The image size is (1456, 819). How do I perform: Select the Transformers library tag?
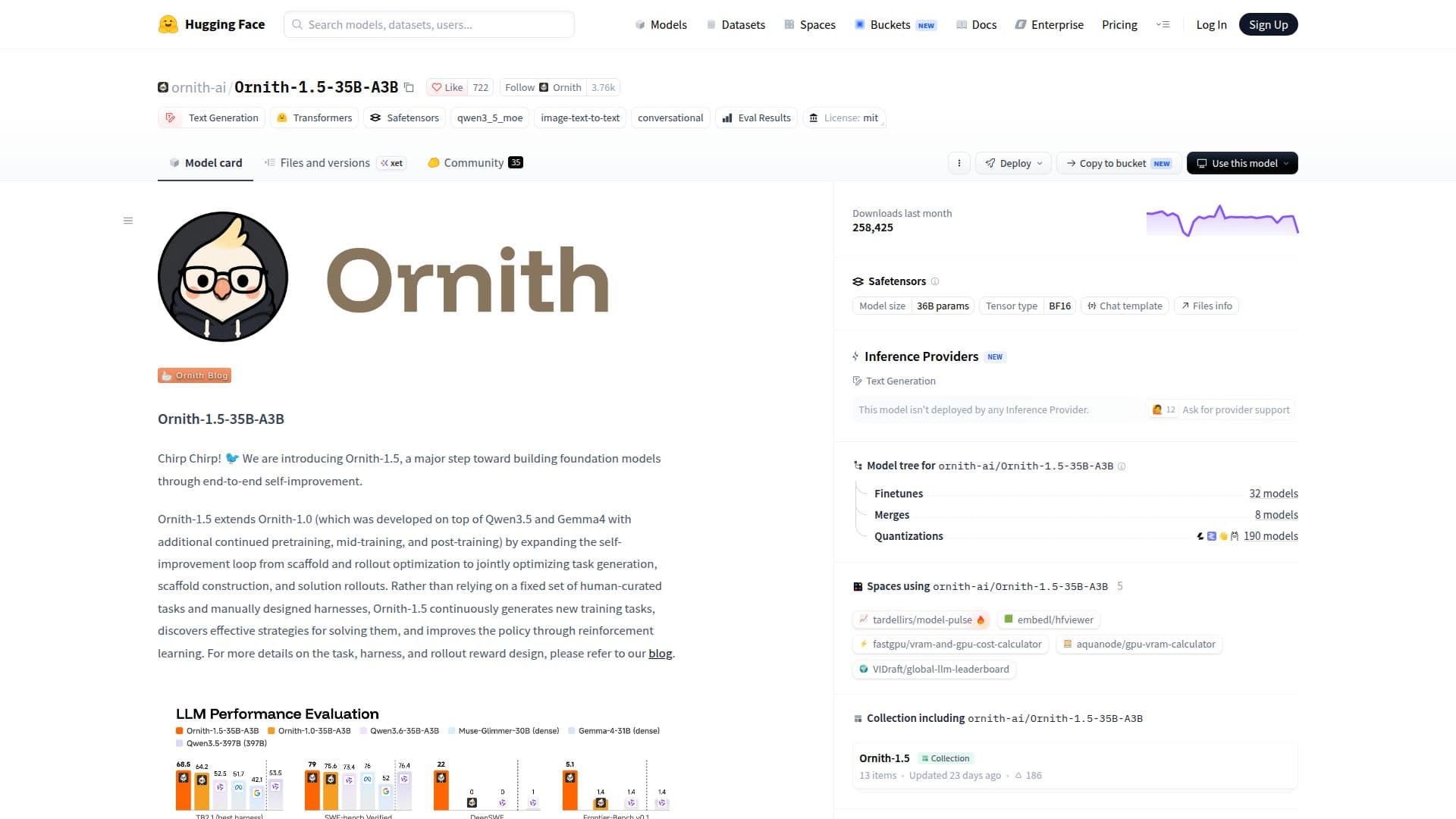315,118
